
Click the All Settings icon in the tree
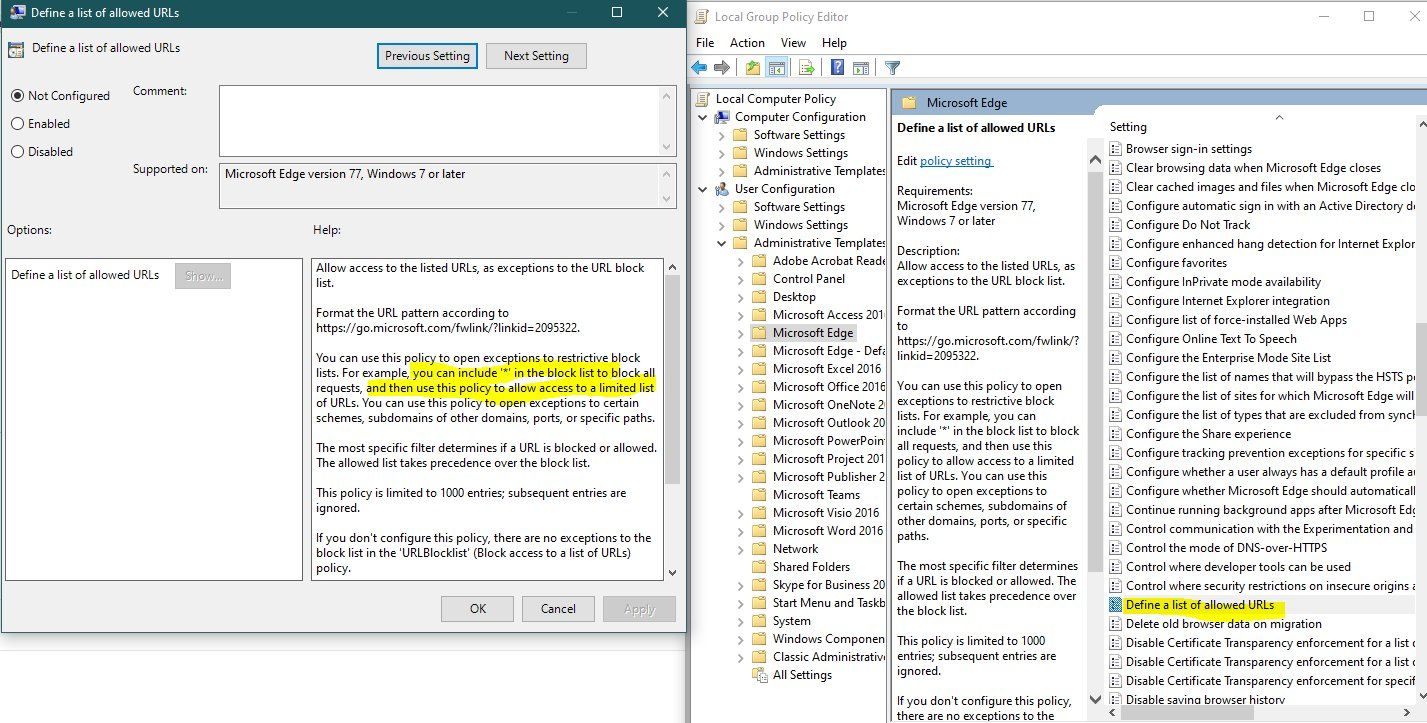pyautogui.click(x=759, y=675)
